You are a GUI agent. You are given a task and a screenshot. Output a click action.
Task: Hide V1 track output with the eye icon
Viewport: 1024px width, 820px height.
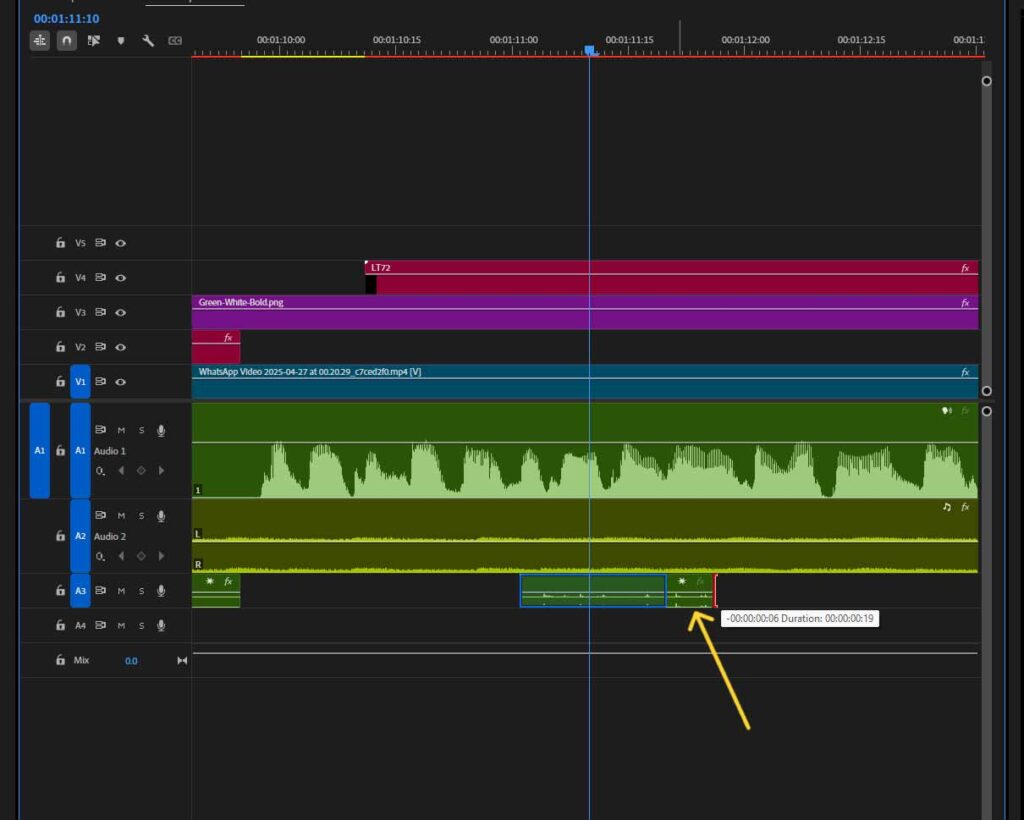tap(121, 381)
